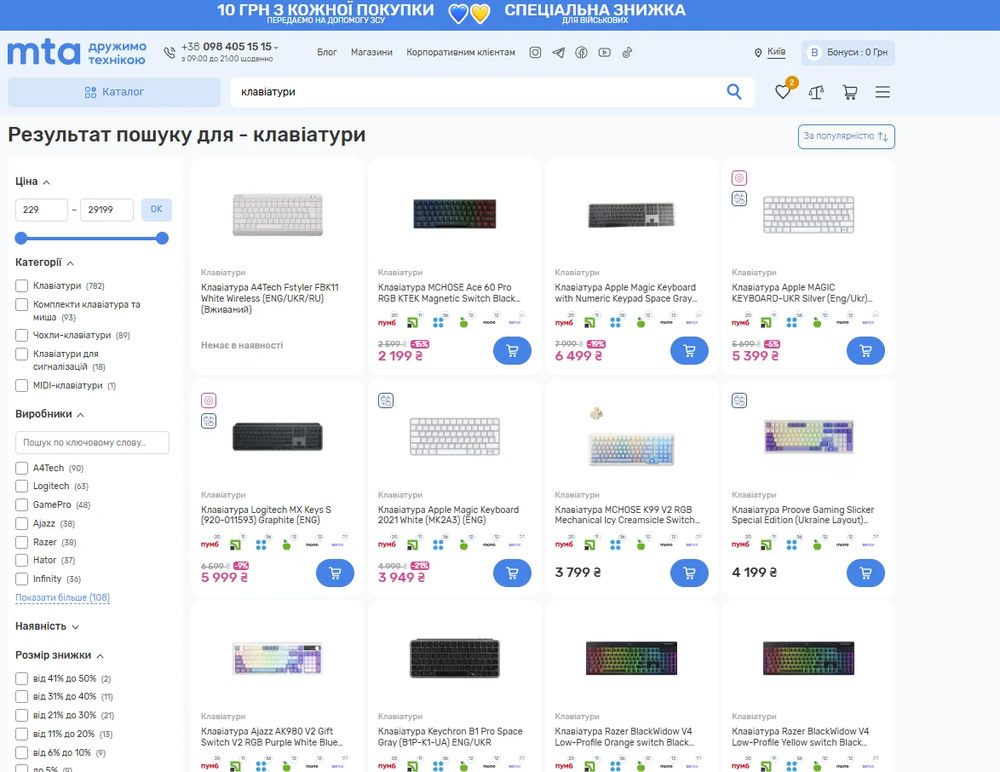Viewport: 1000px width, 772px height.
Task: Open the Каталог menu
Action: (114, 92)
